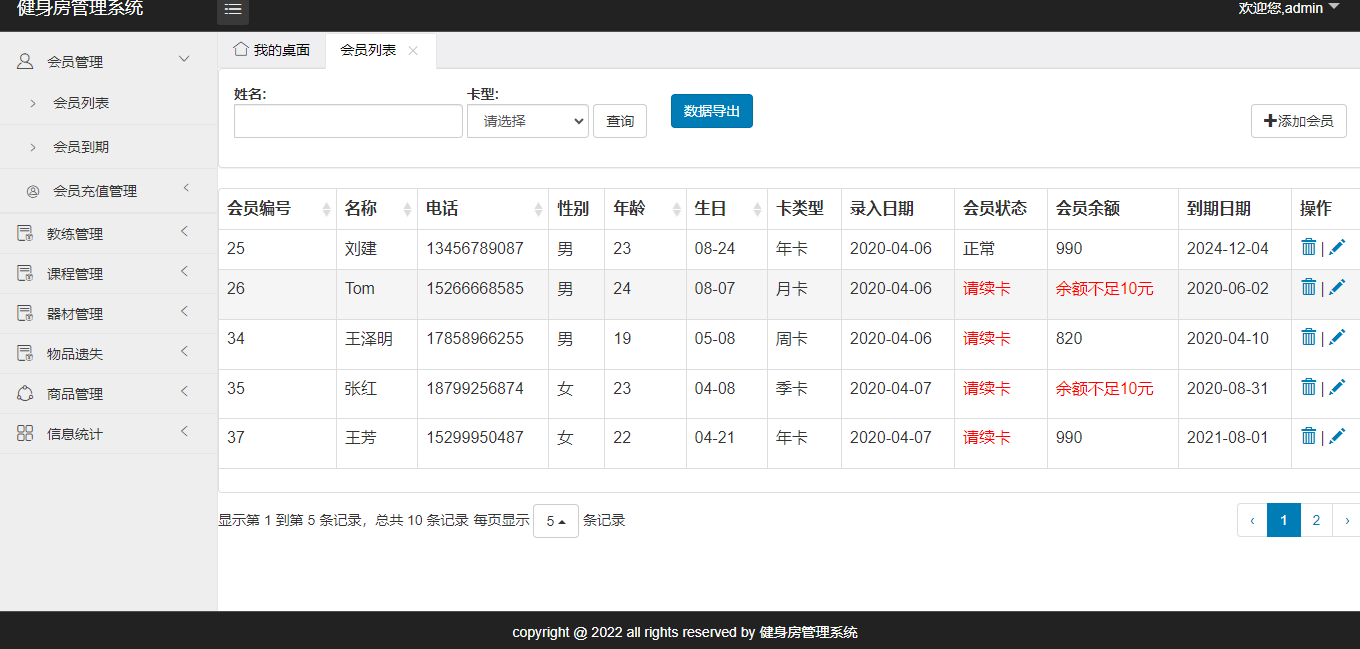1360x649 pixels.
Task: Click the home icon on 我的桌面 tab
Action: click(240, 49)
